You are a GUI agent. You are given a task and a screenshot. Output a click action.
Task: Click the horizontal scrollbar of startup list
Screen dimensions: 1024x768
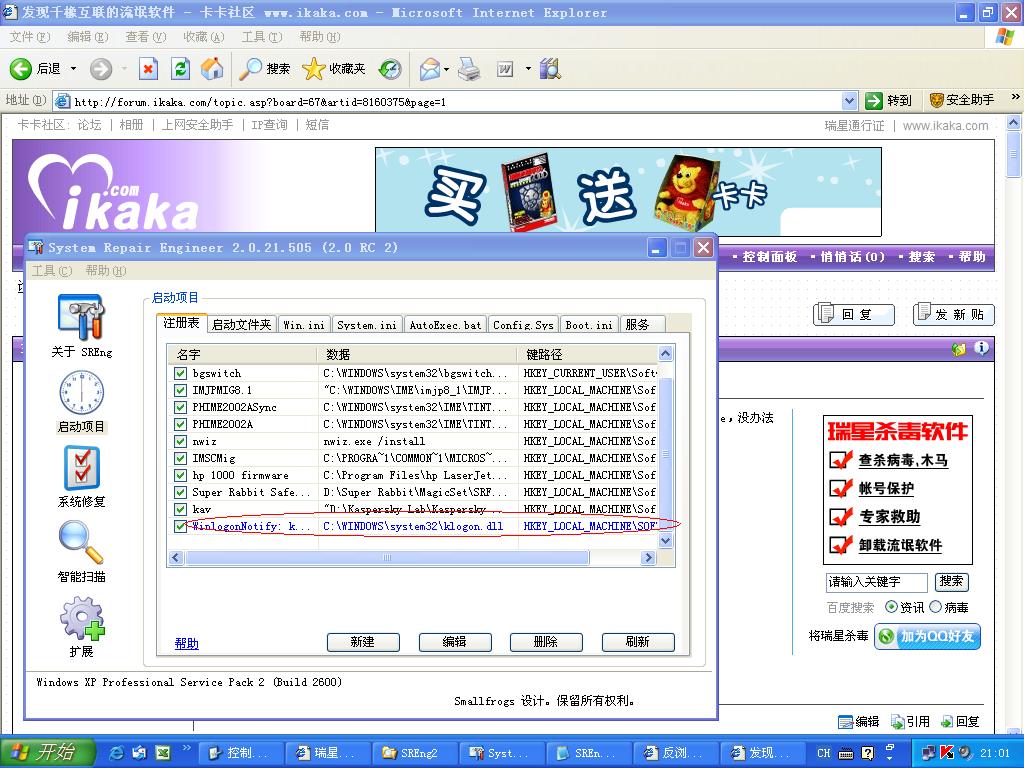click(387, 558)
